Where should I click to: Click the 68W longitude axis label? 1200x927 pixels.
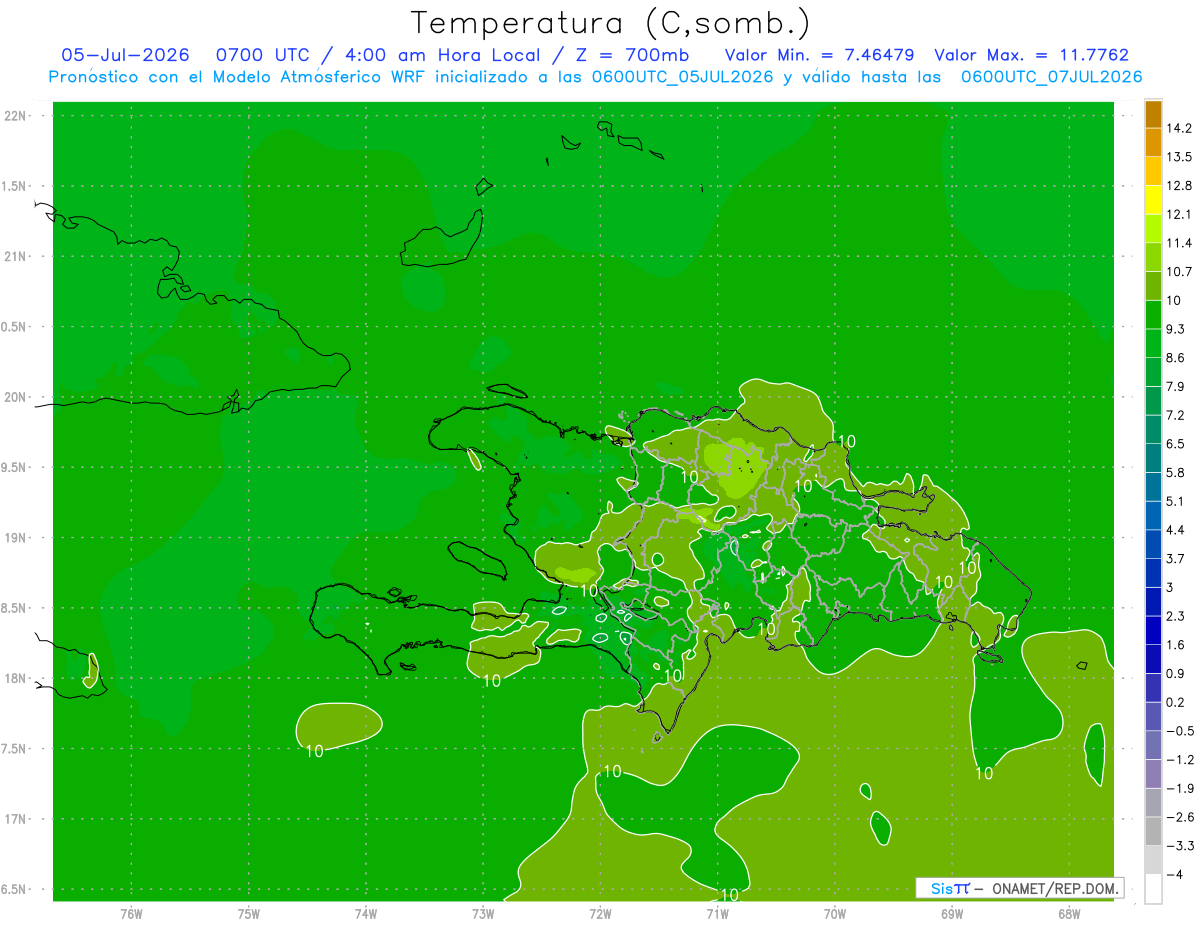1068,913
